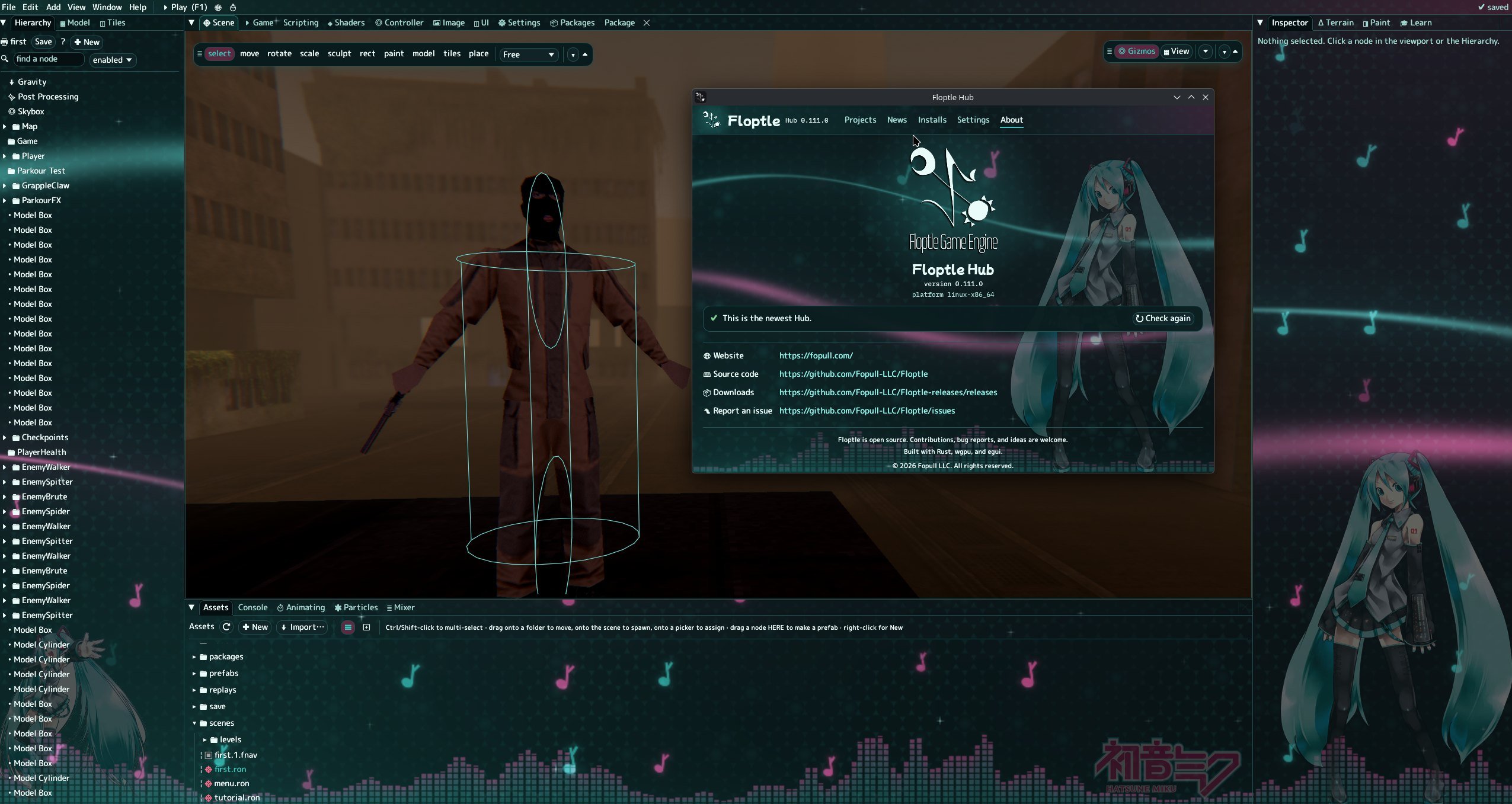Click the stopwatch icon in the menu bar

tap(233, 8)
